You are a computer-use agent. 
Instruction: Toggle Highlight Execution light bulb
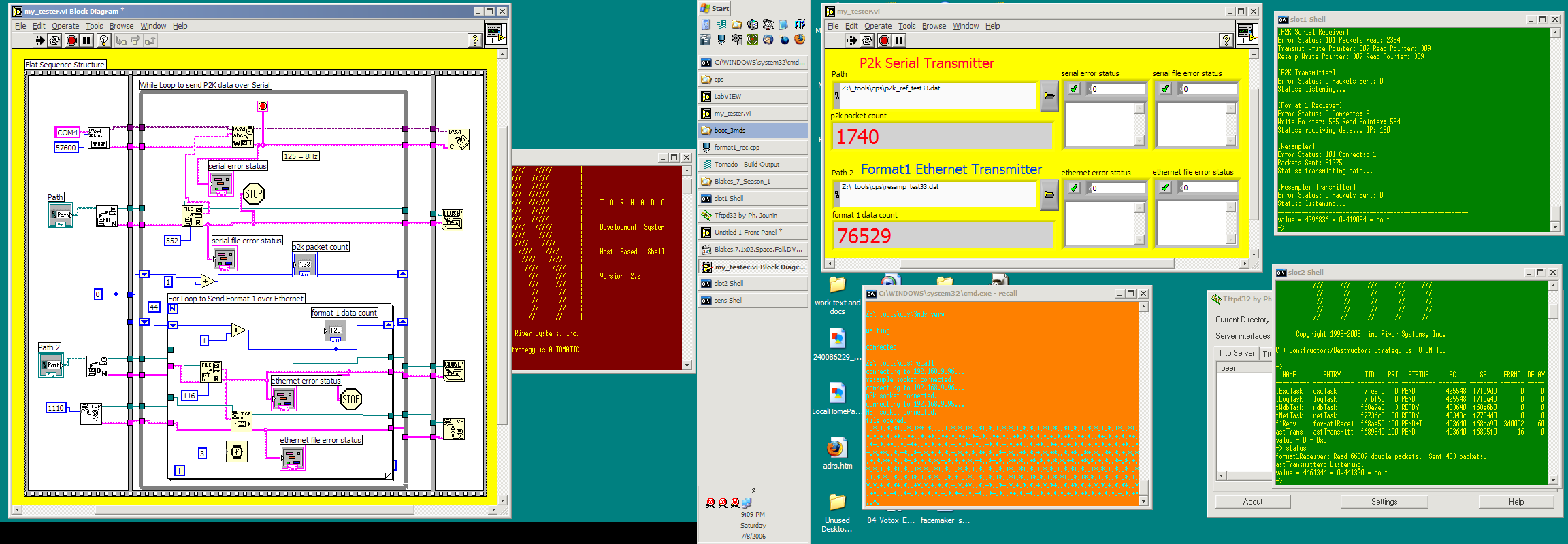coord(103,41)
